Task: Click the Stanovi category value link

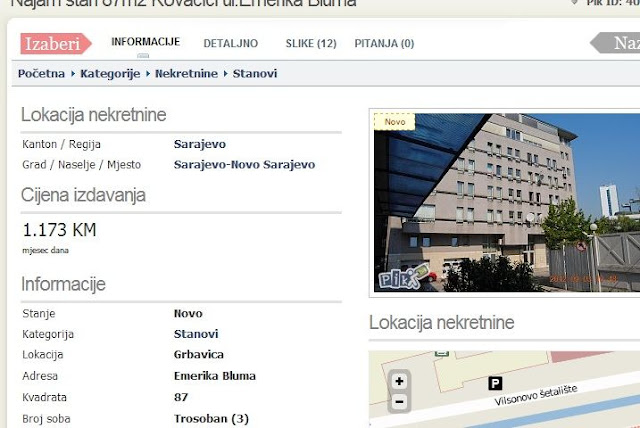Action: tap(196, 334)
